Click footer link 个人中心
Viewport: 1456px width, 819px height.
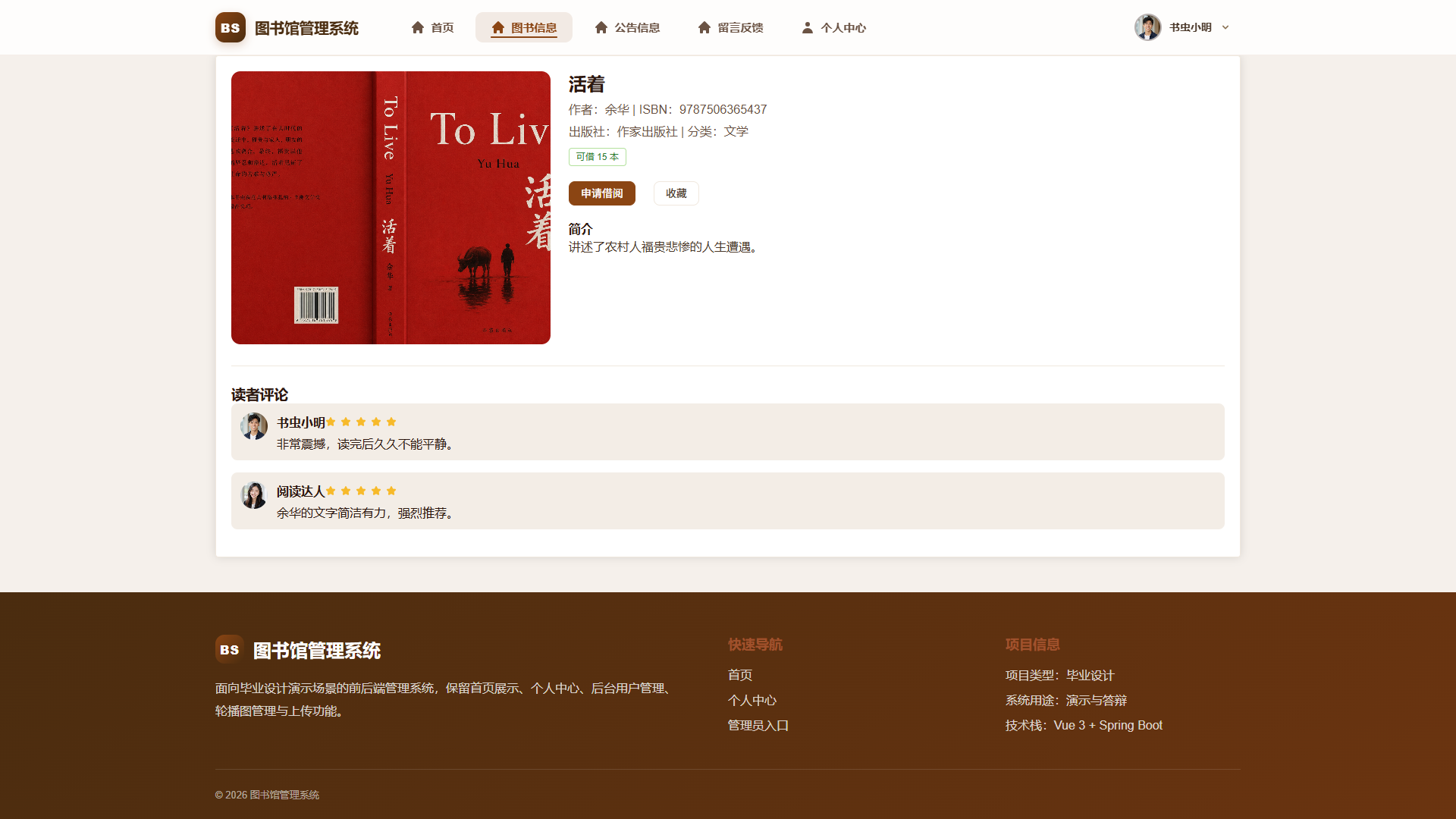click(x=752, y=700)
